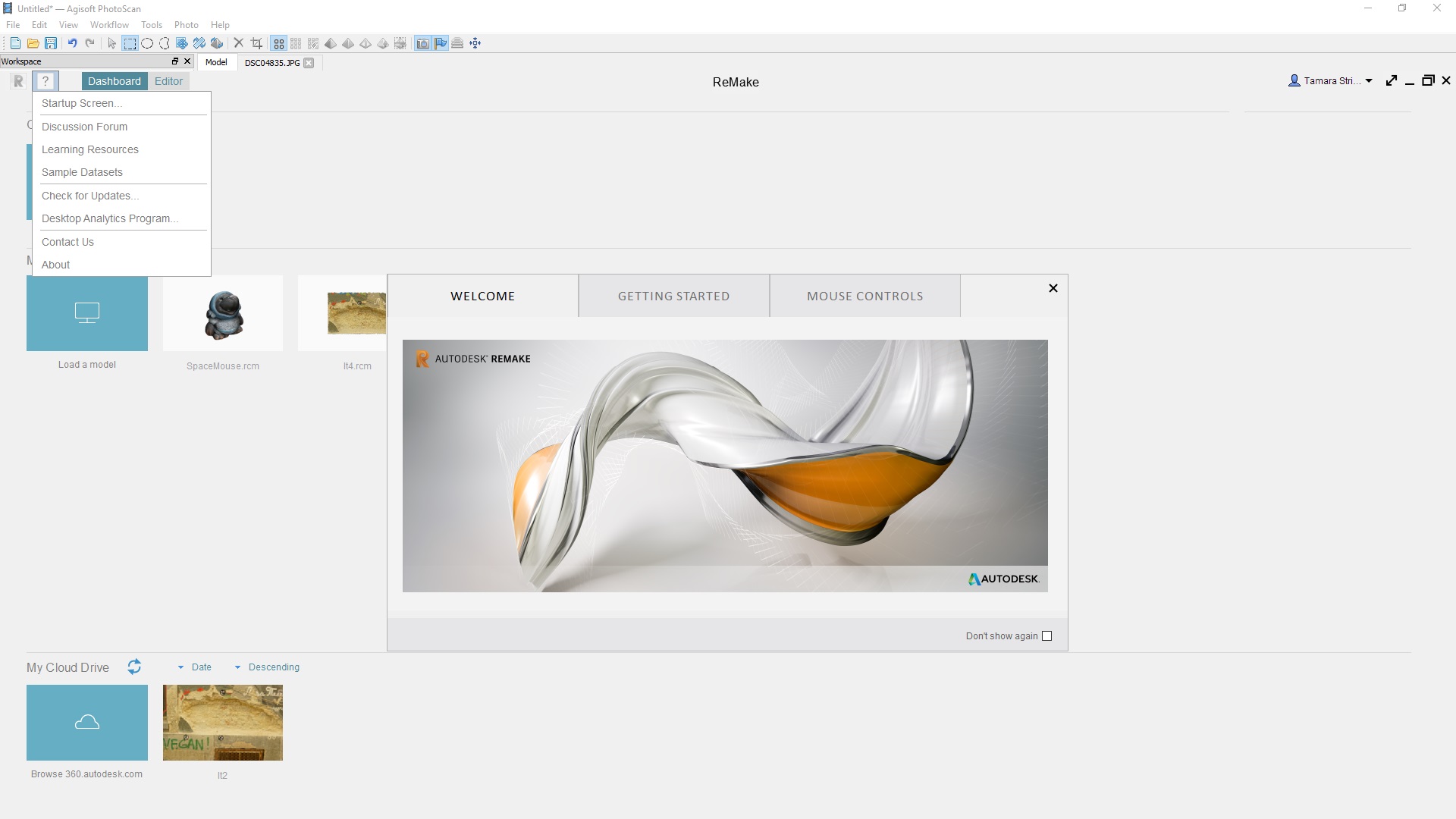The height and width of the screenshot is (819, 1456).
Task: Expand the Tamara Stri... account dropdown
Action: tap(1331, 81)
